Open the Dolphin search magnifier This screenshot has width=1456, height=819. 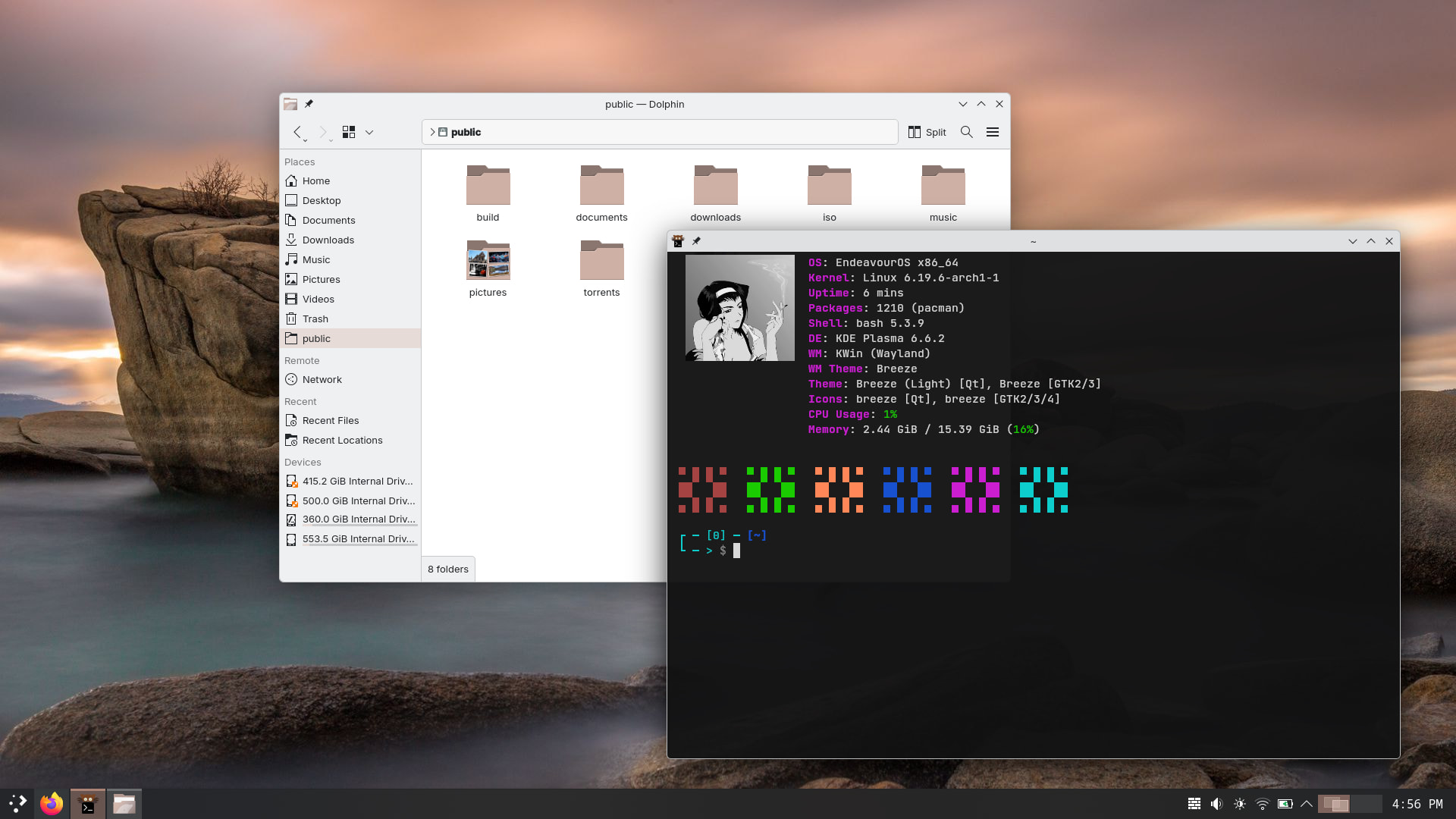966,132
